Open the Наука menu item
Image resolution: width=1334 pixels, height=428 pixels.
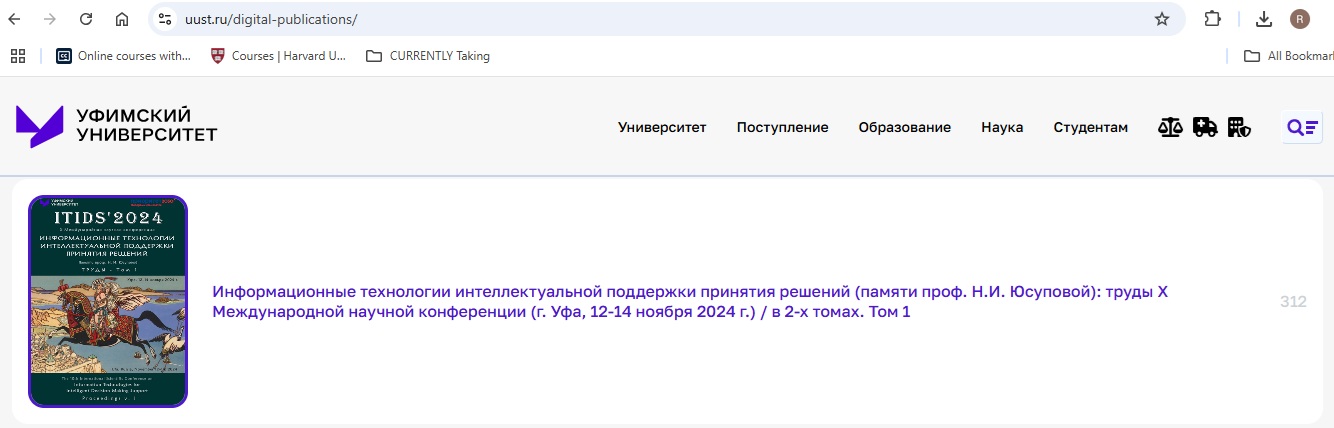coord(1002,127)
